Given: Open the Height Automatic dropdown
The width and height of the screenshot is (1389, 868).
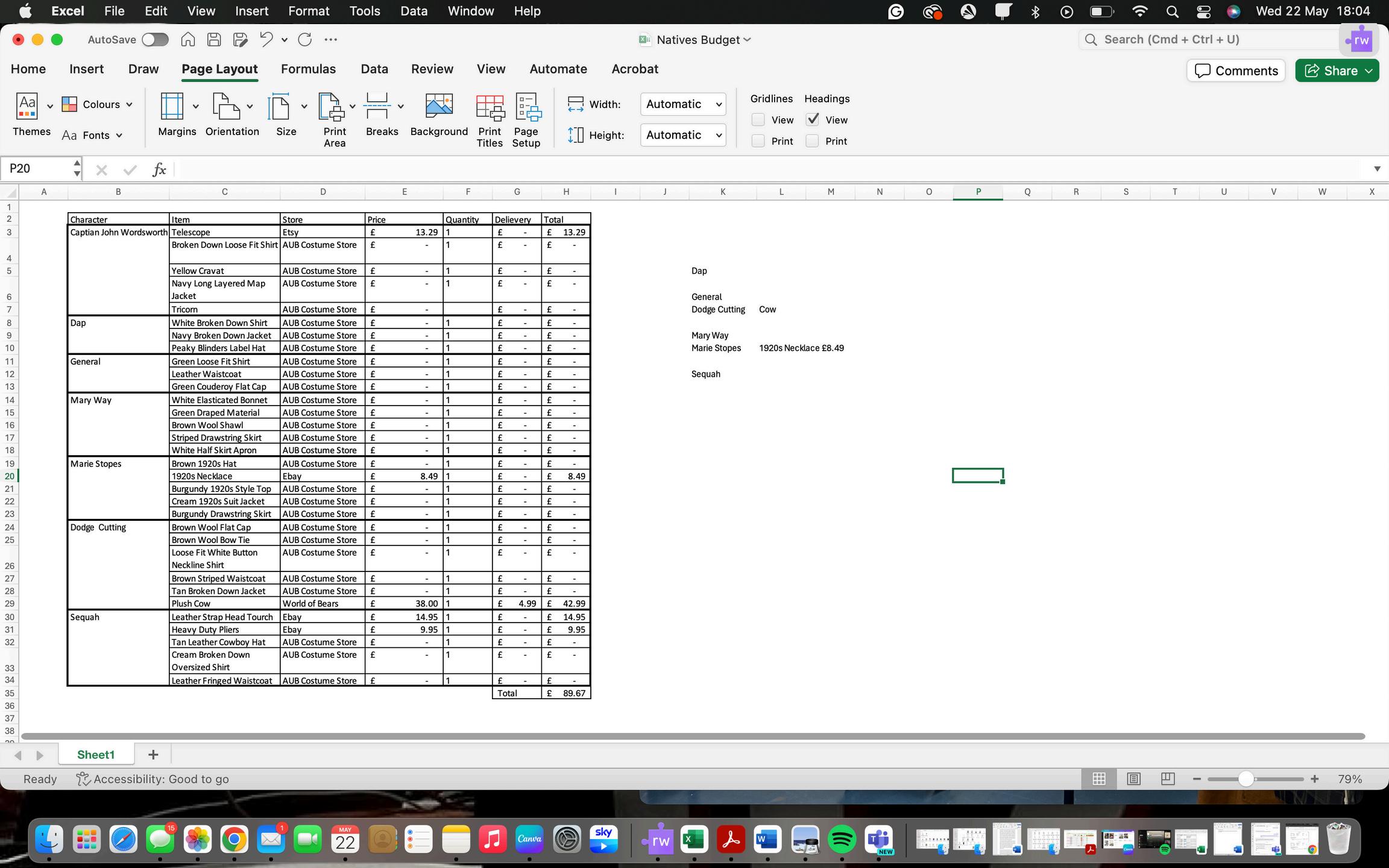Looking at the screenshot, I should [682, 135].
